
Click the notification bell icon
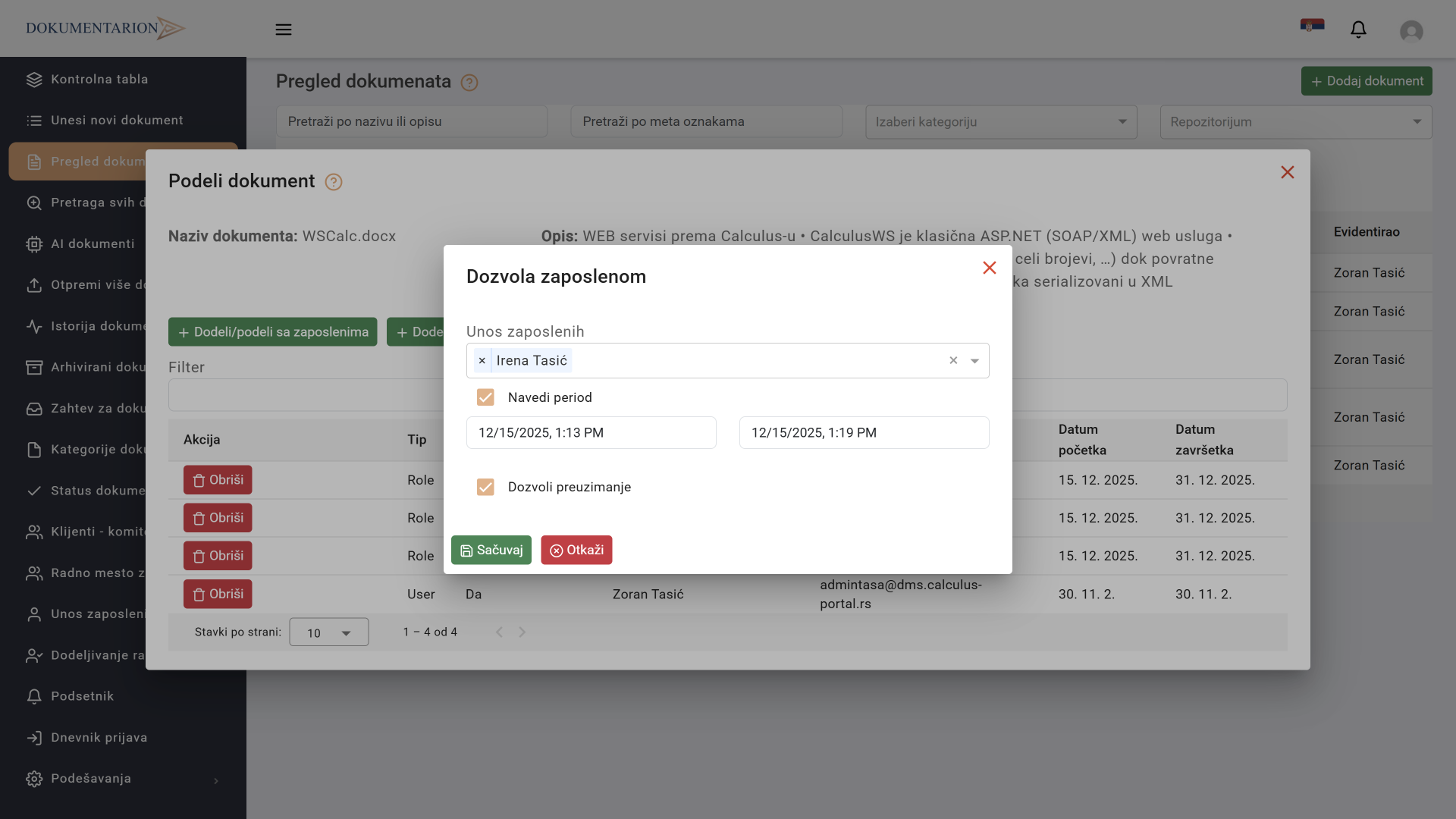[x=1358, y=30]
